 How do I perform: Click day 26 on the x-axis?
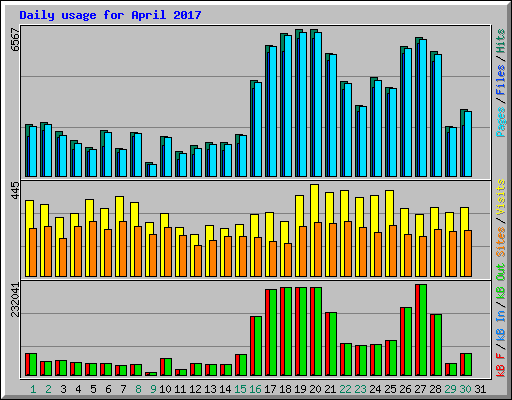(405, 389)
